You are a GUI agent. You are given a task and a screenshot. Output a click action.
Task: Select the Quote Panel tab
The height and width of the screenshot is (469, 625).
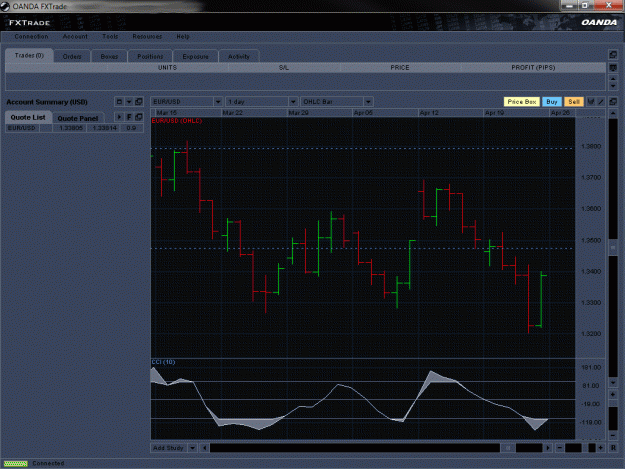pos(78,118)
